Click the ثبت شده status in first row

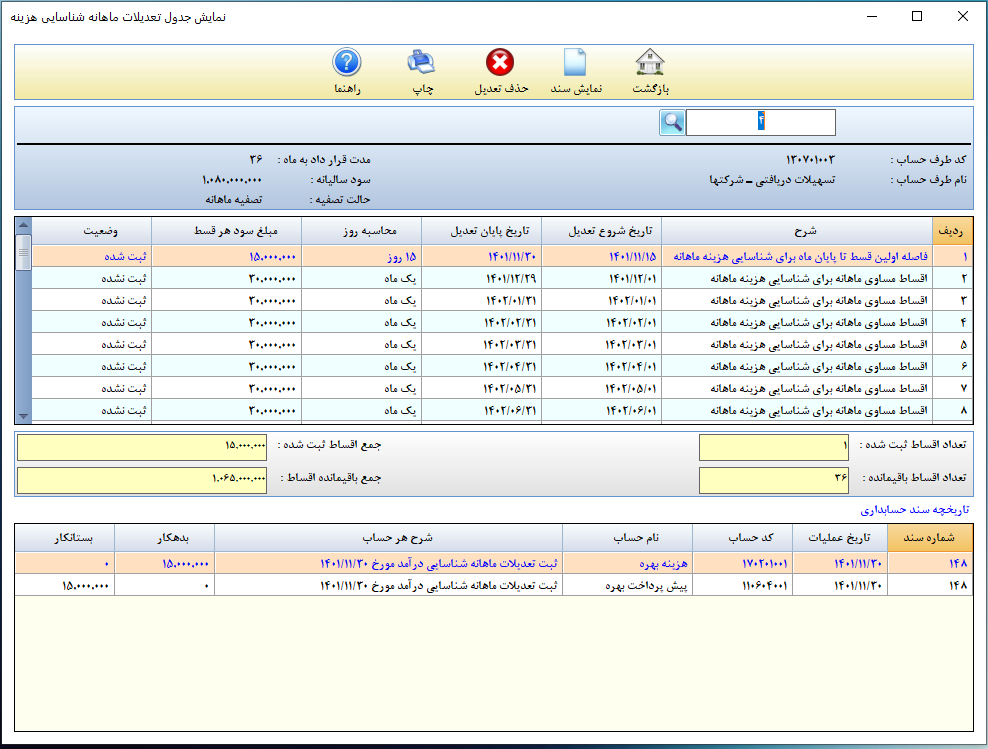click(x=126, y=256)
